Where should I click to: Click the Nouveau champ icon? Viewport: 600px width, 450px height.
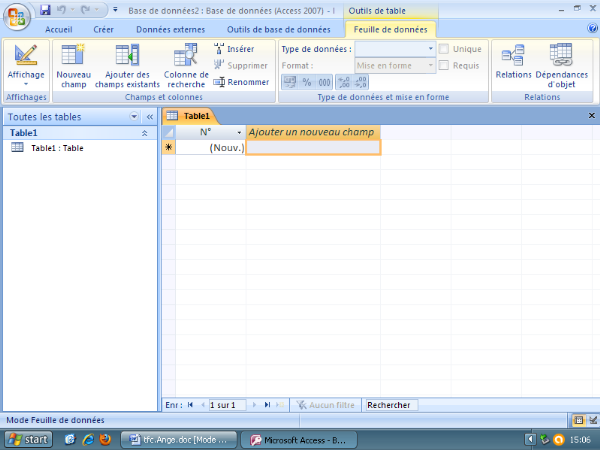pyautogui.click(x=73, y=56)
